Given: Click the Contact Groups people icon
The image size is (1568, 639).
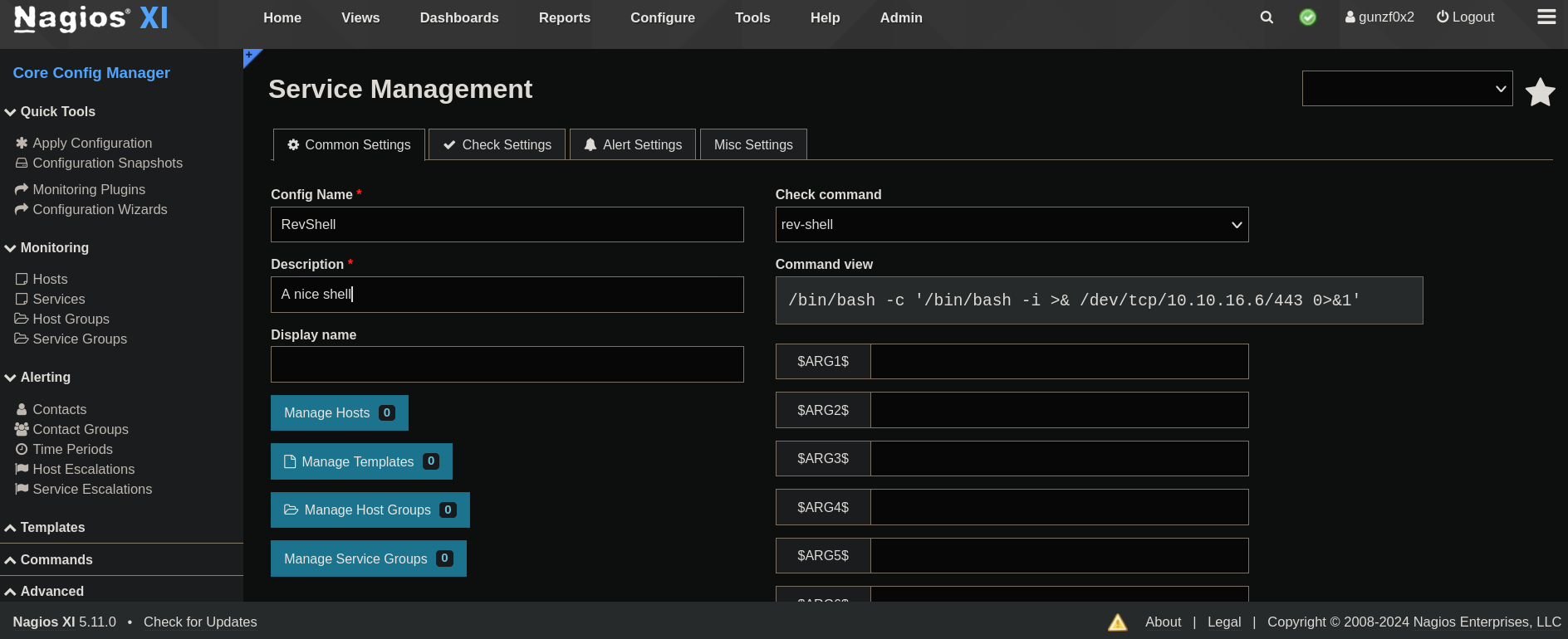Looking at the screenshot, I should (22, 429).
